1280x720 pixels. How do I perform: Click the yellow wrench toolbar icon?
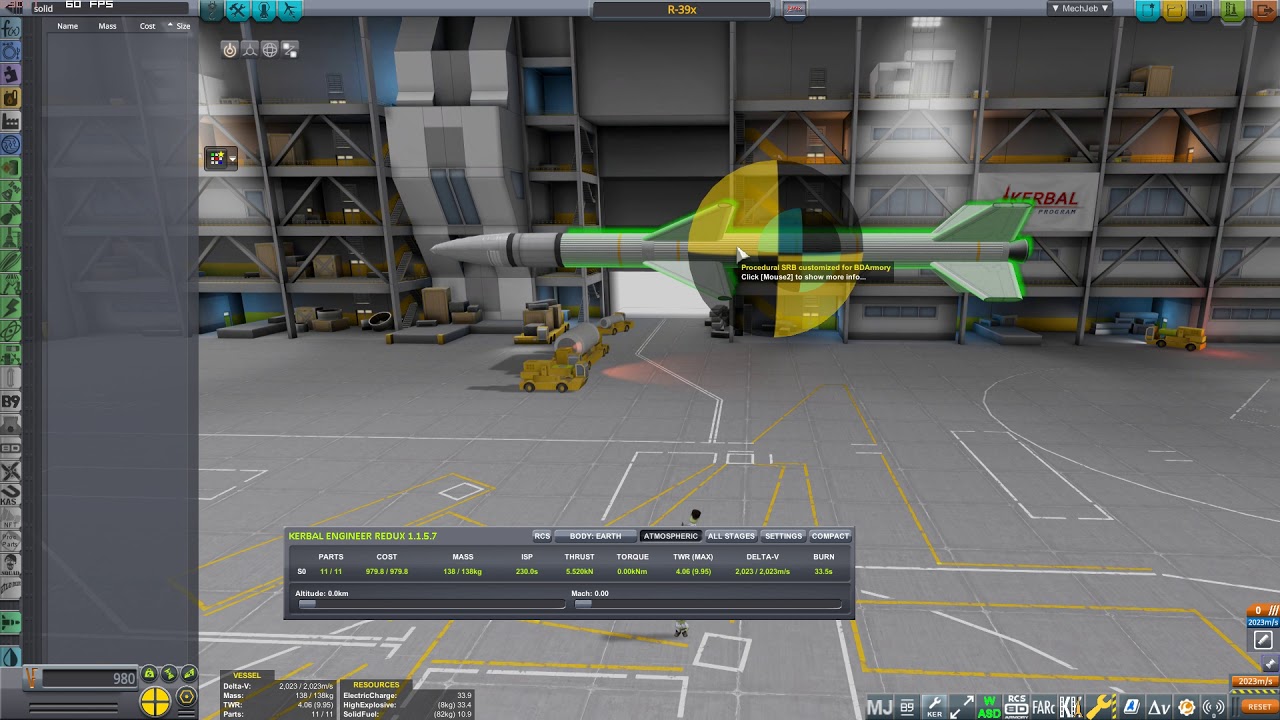(x=1100, y=707)
